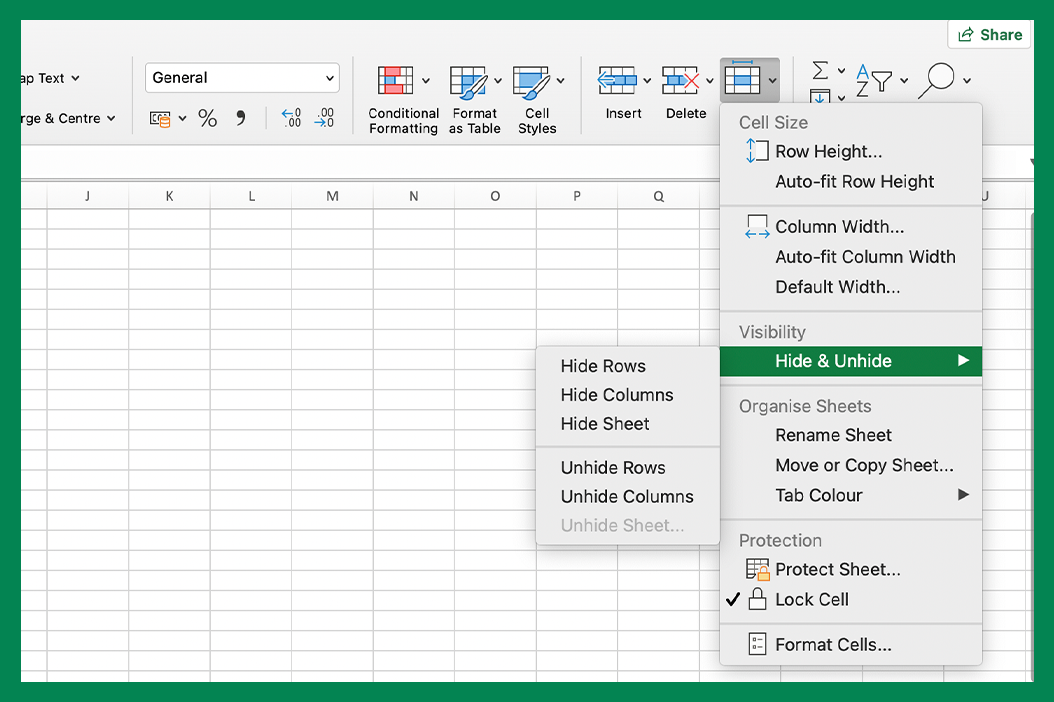Choose Row Height from Cell Size section

click(828, 152)
